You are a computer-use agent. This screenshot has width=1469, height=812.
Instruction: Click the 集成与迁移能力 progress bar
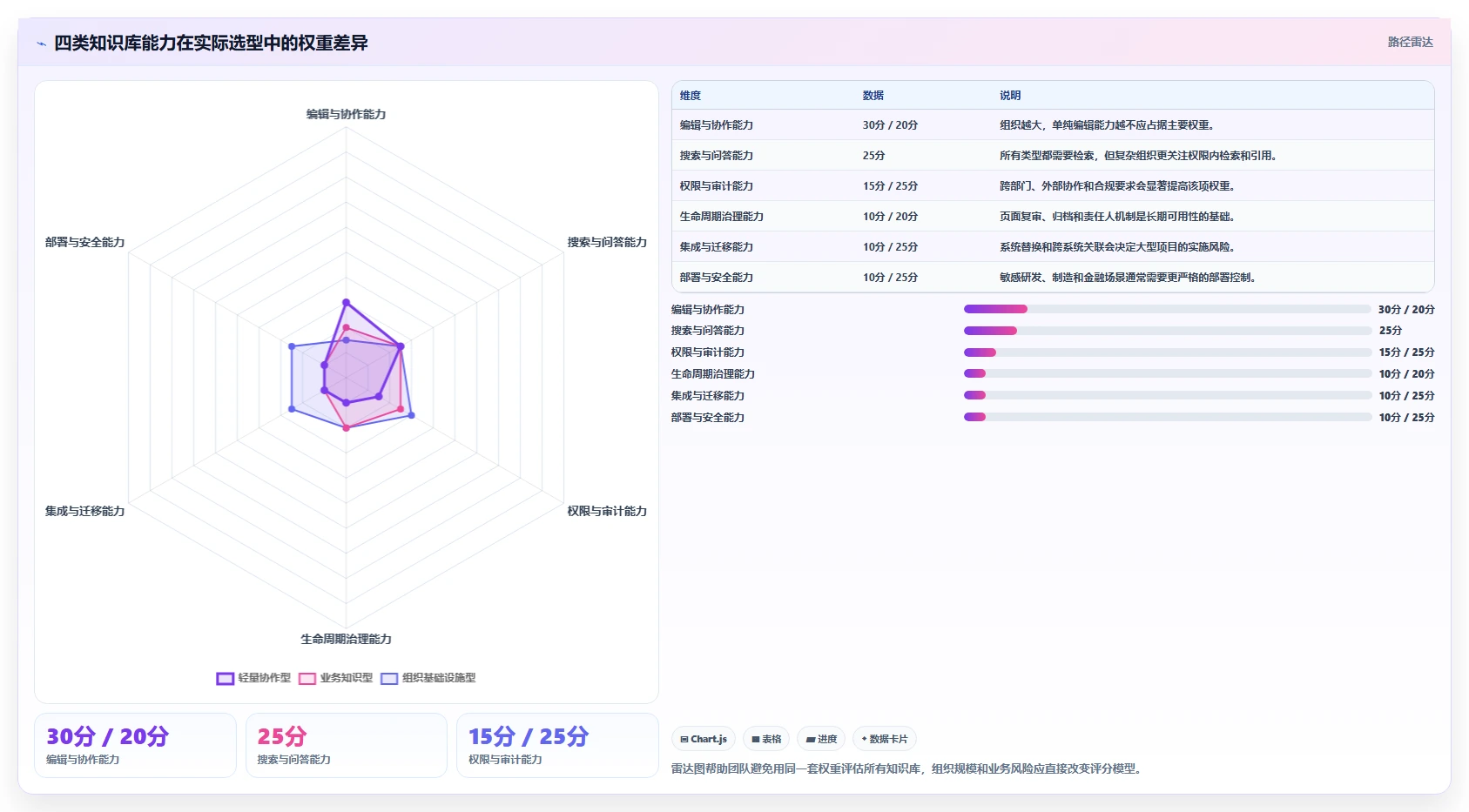coord(1167,395)
